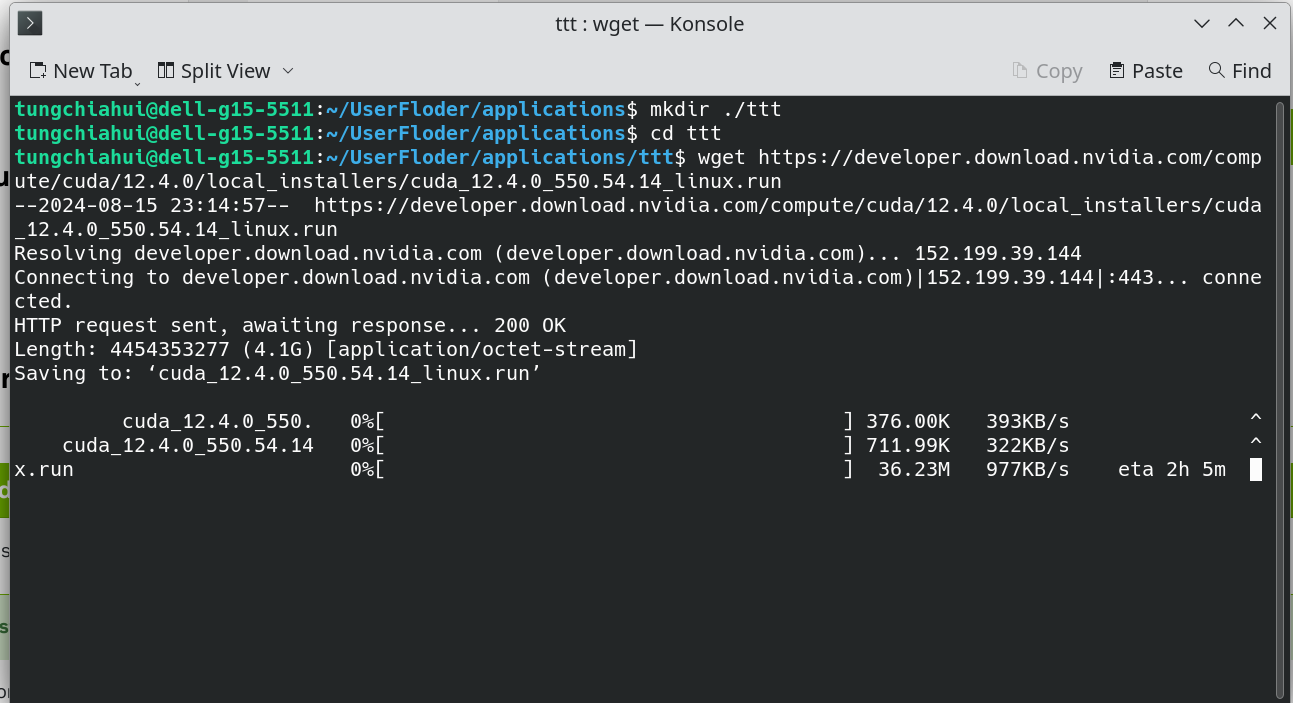Paste clipboard using the Paste button
The width and height of the screenshot is (1293, 703).
point(1146,71)
